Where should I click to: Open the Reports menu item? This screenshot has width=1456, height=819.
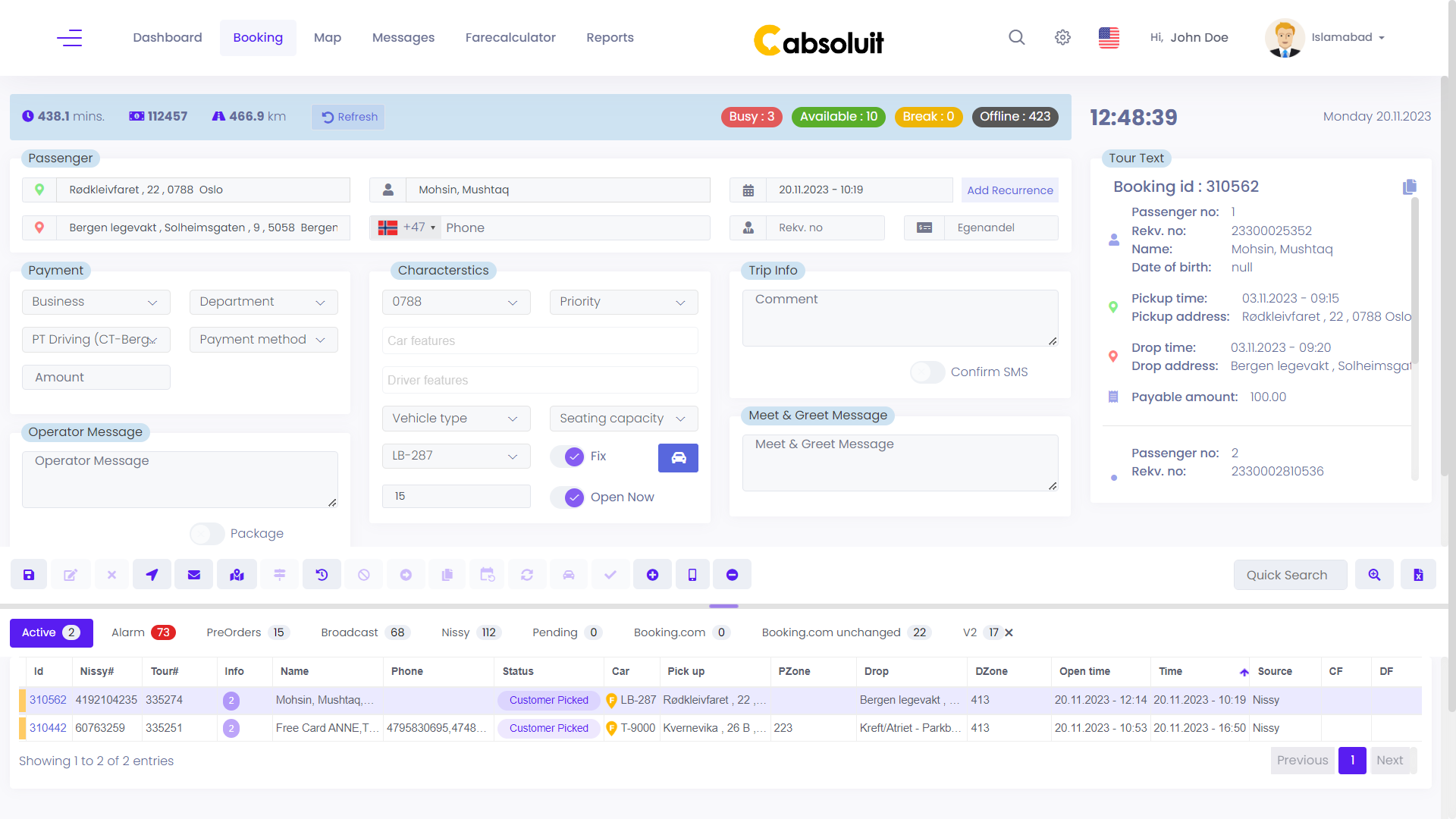[610, 37]
